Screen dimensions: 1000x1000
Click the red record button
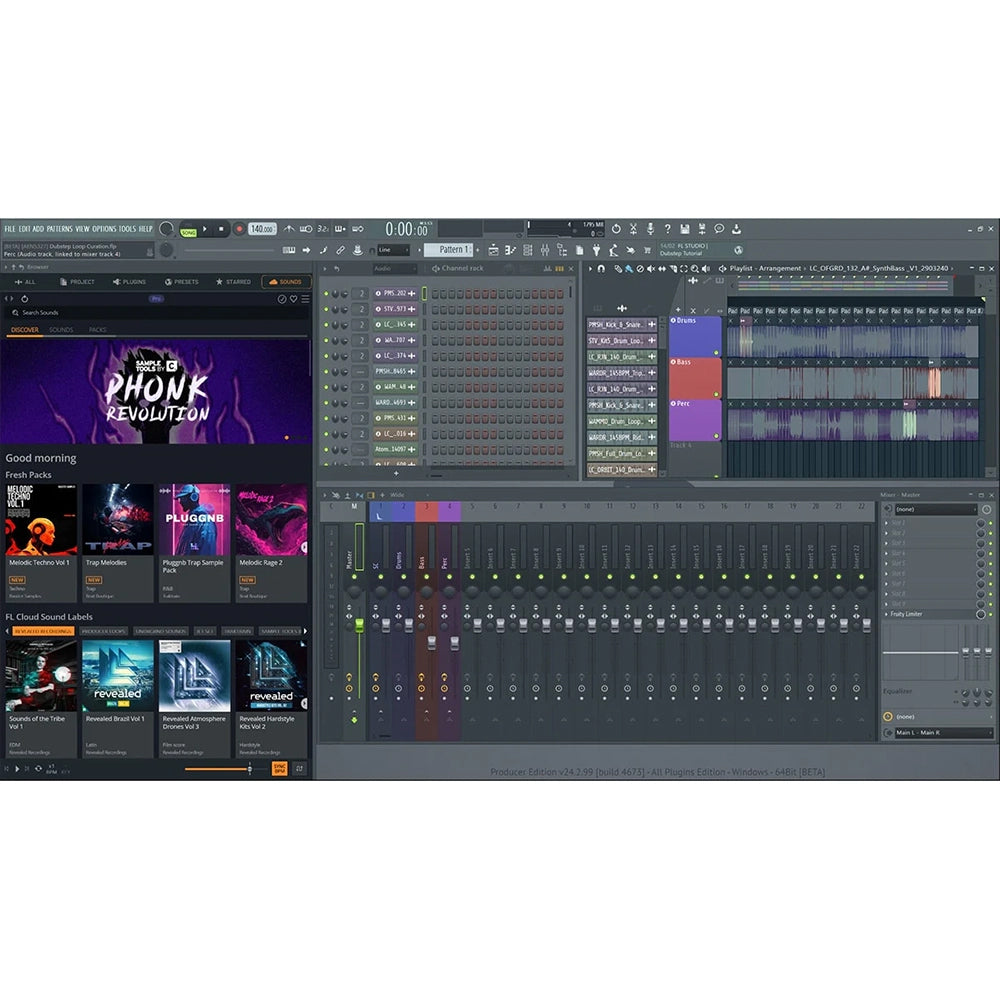[x=239, y=229]
